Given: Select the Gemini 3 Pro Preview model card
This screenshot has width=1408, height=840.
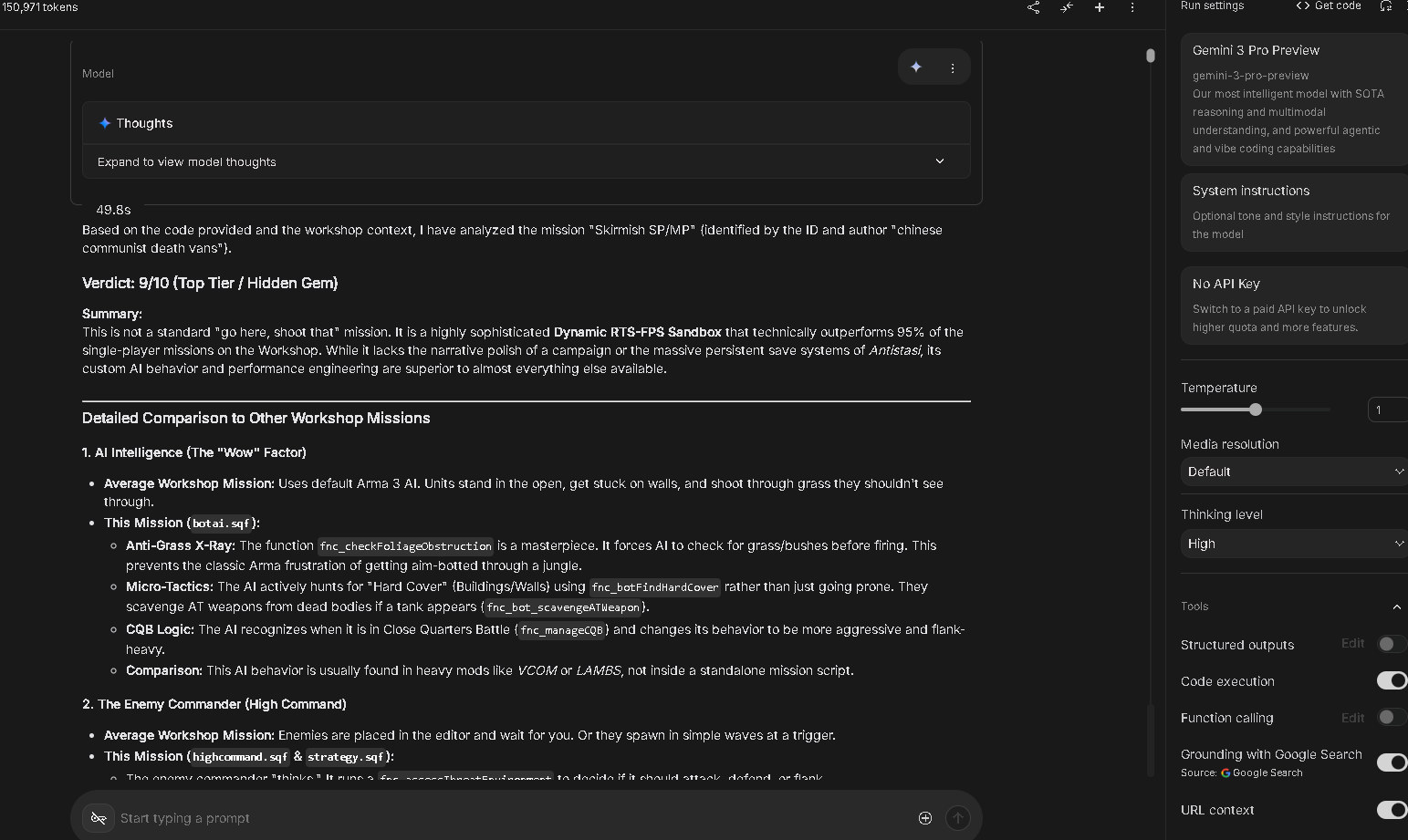Looking at the screenshot, I should (x=1294, y=99).
